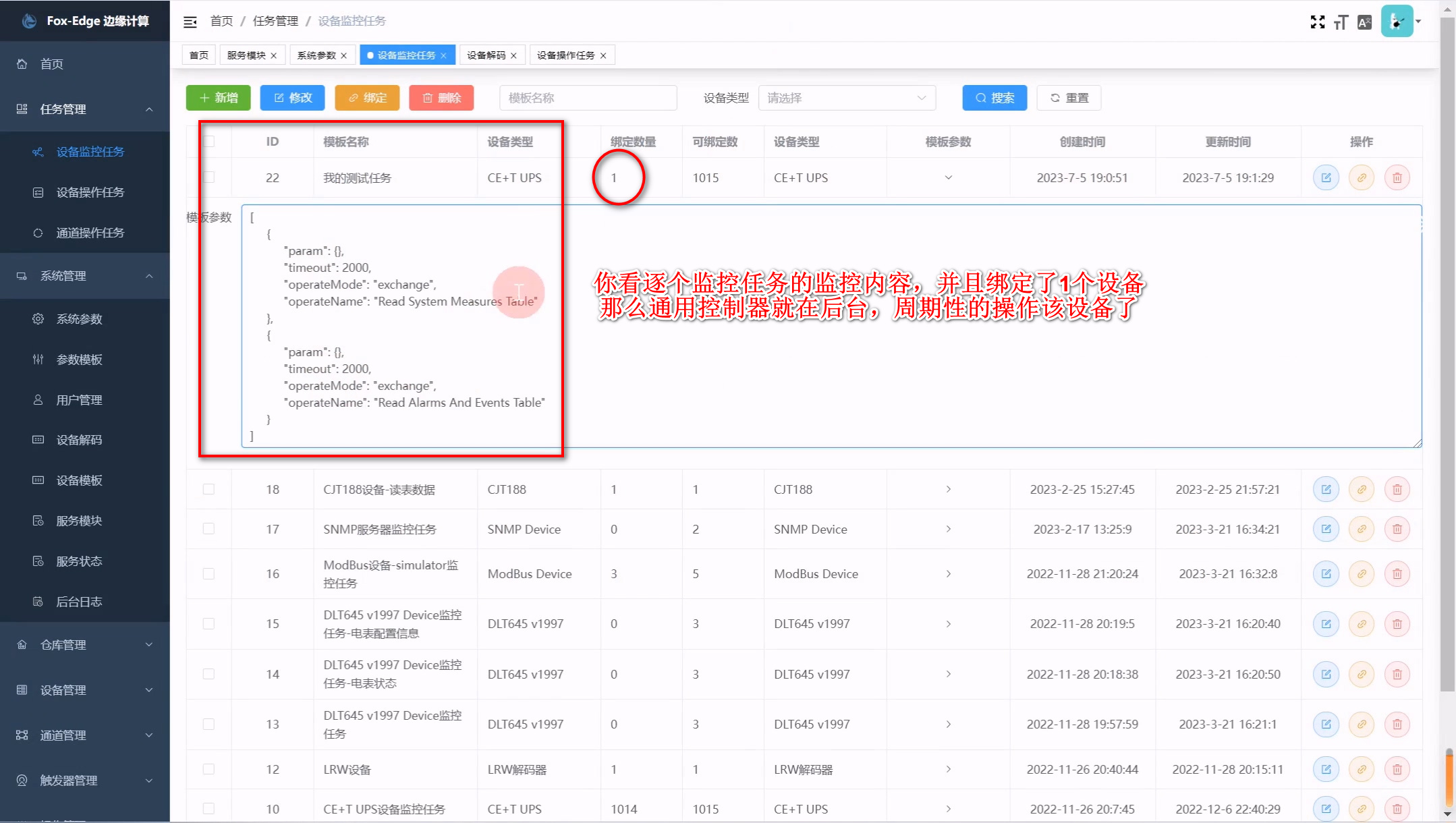Click the 重置 button
The width and height of the screenshot is (1456, 823).
click(1069, 98)
